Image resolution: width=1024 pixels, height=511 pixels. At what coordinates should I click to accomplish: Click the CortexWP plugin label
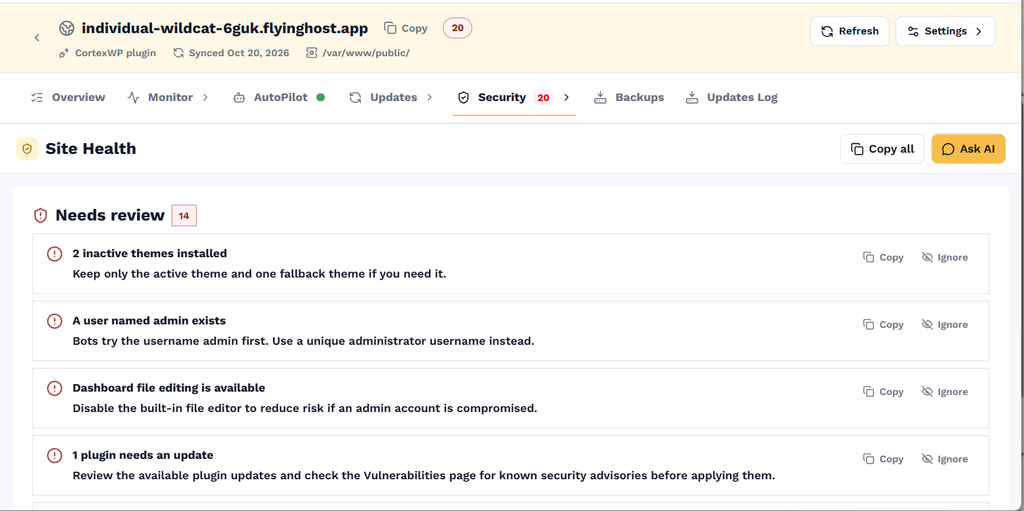(x=116, y=53)
